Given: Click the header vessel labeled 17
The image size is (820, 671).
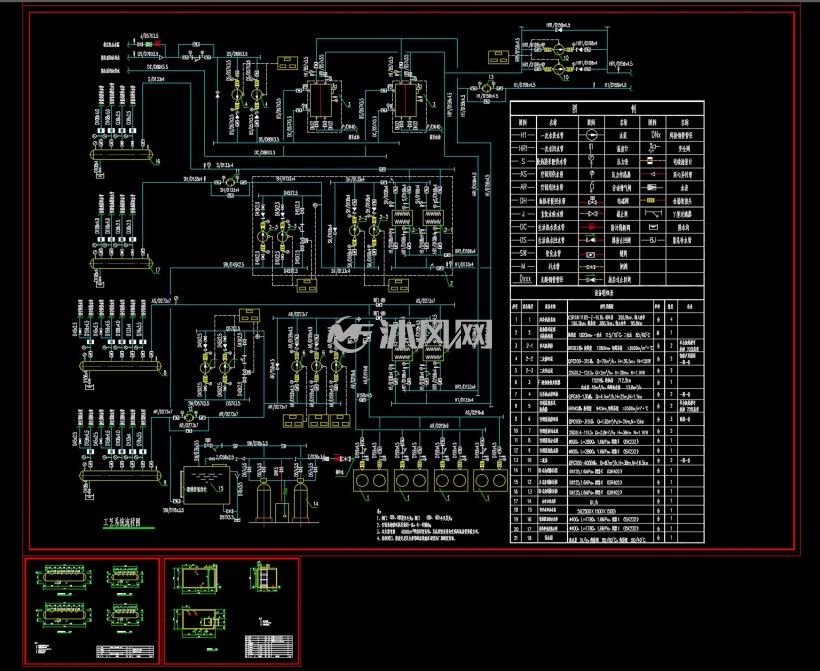Looking at the screenshot, I should point(122,263).
